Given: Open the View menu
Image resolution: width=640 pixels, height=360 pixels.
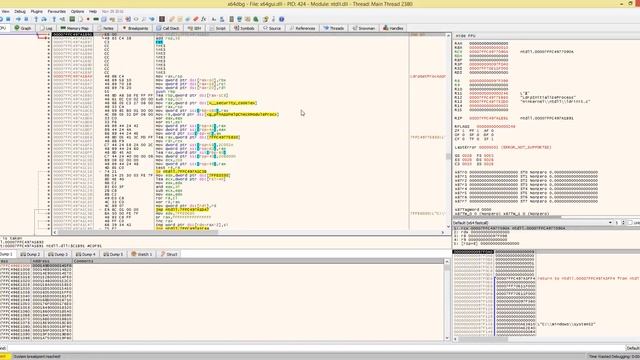Looking at the screenshot, I should click(5, 11).
